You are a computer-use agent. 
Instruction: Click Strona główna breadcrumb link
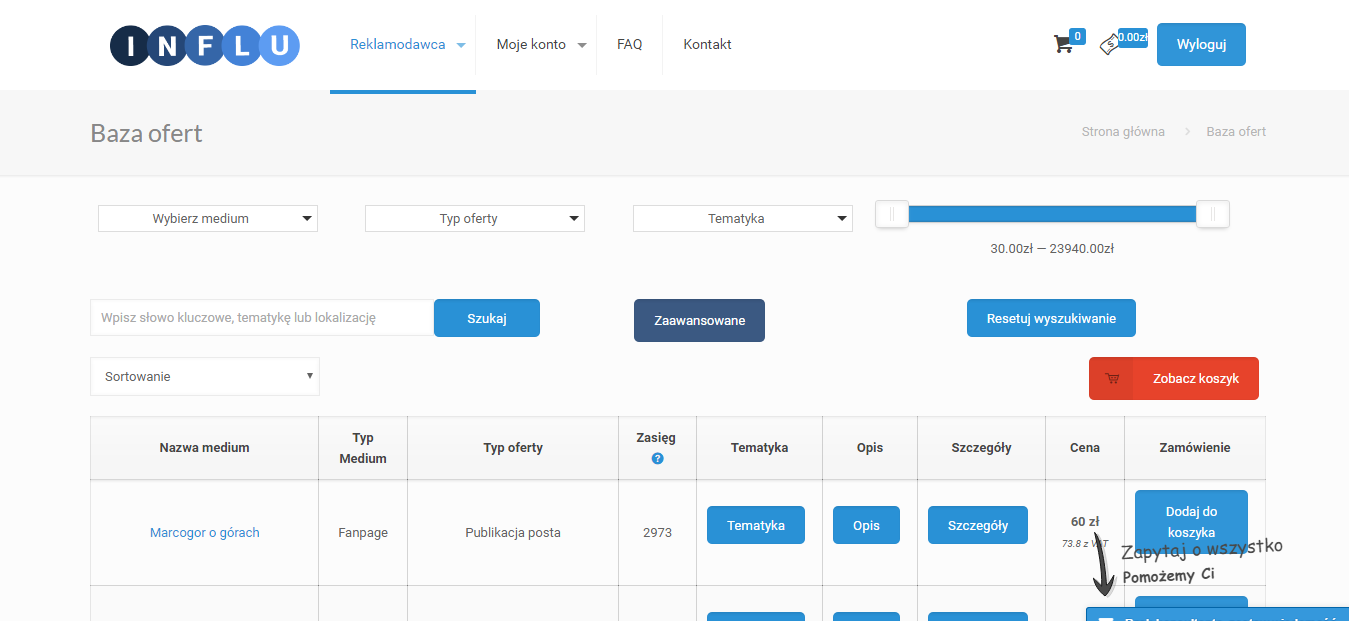[x=1123, y=132]
